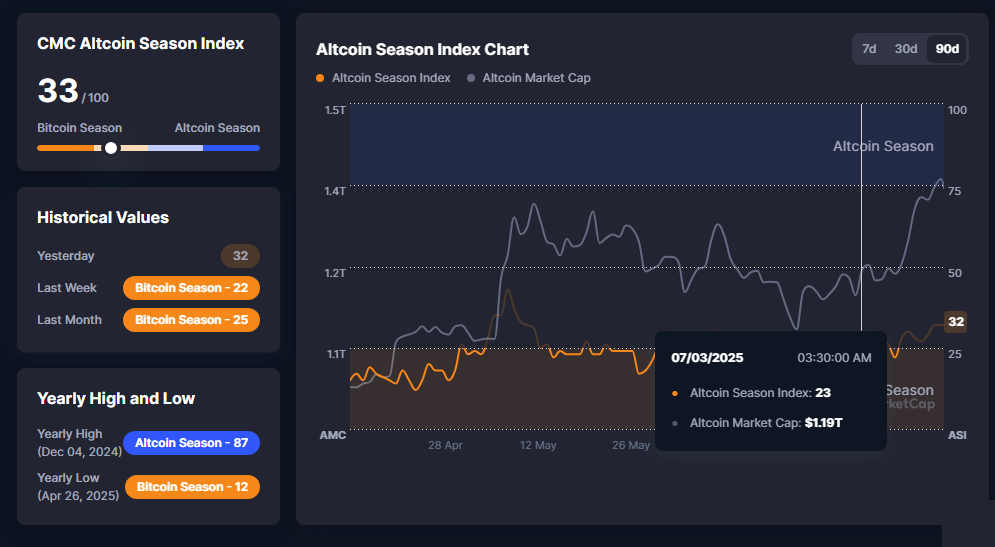Open the Last Month Bitcoin Season - 25 badge
The width and height of the screenshot is (995, 547).
coord(191,320)
